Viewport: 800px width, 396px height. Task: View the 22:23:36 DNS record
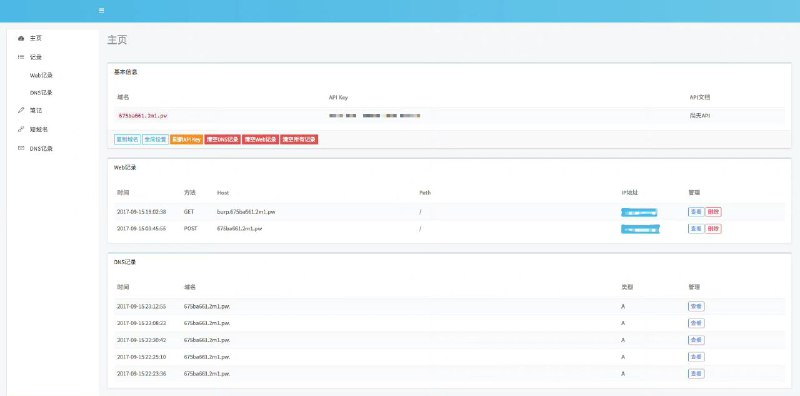(x=696, y=374)
